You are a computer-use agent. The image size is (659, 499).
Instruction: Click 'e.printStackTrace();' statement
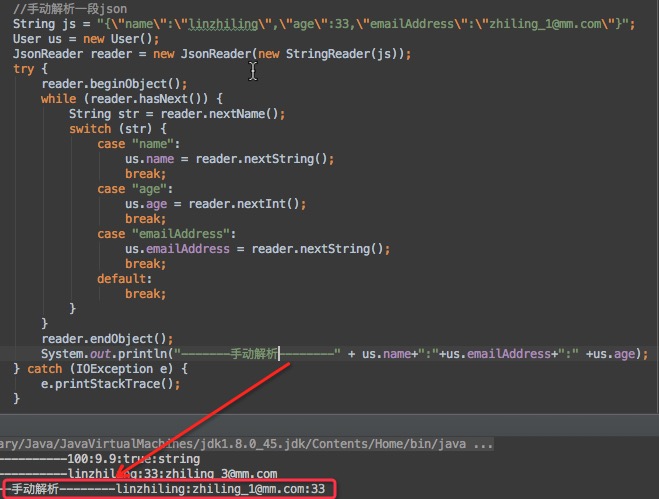(111, 384)
